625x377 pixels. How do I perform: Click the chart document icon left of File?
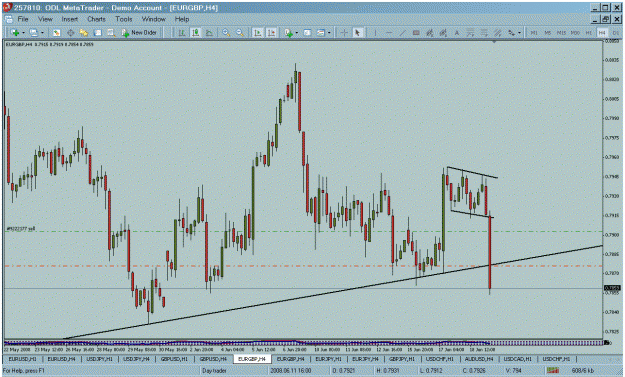click(8, 19)
